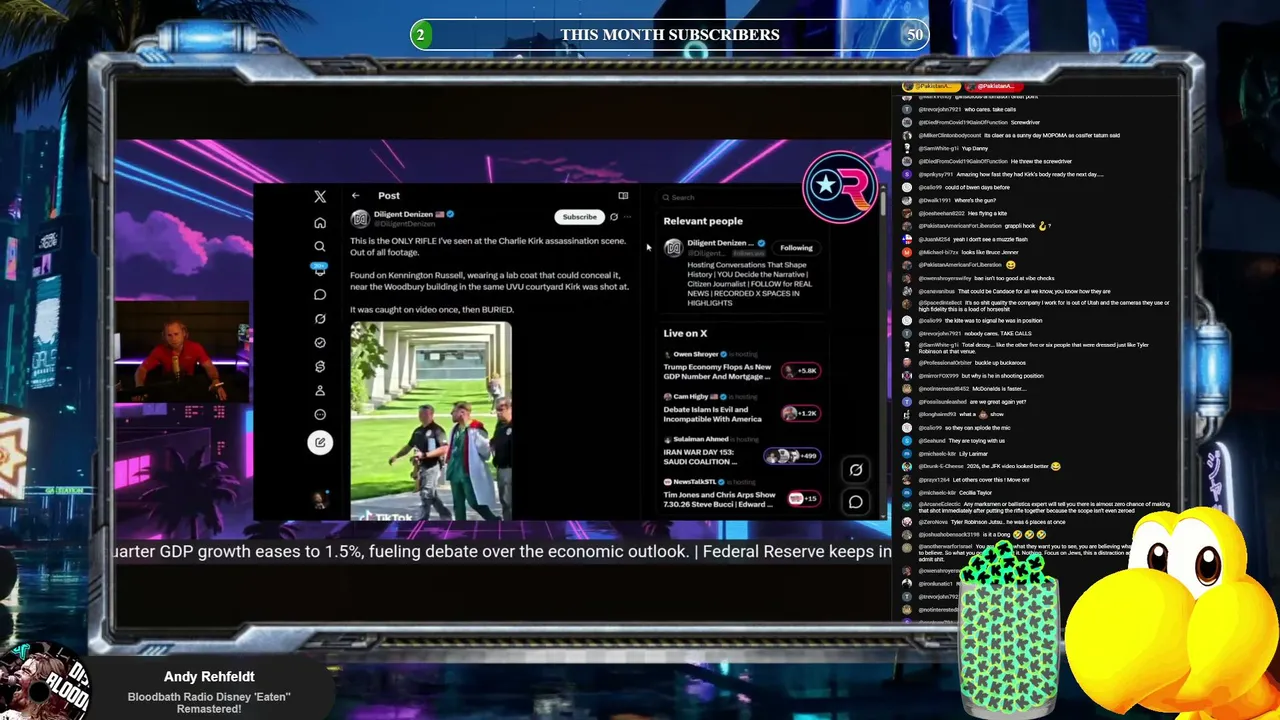The image size is (1280, 720).
Task: Click the red @PakistanA chat chip
Action: (993, 87)
